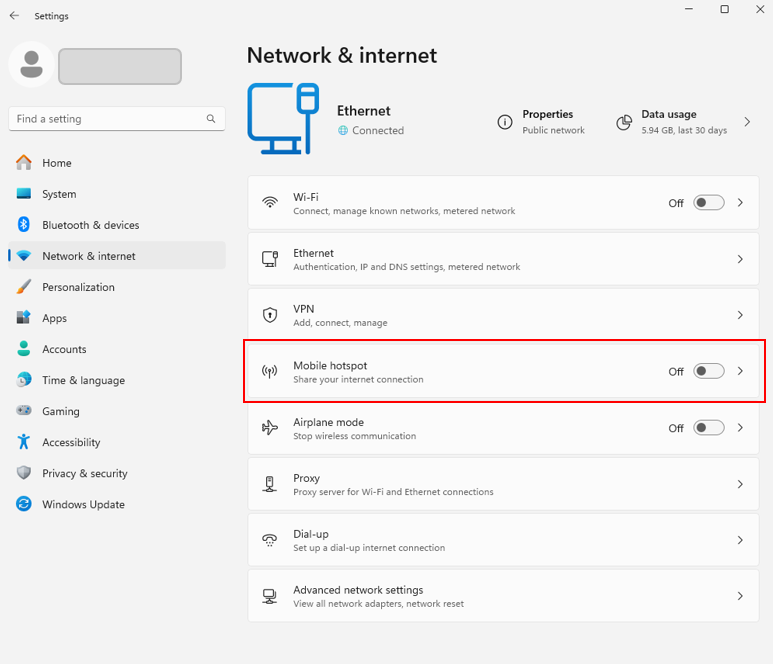Viewport: 773px width, 664px height.
Task: Expand Proxy settings via its chevron
Action: 740,484
